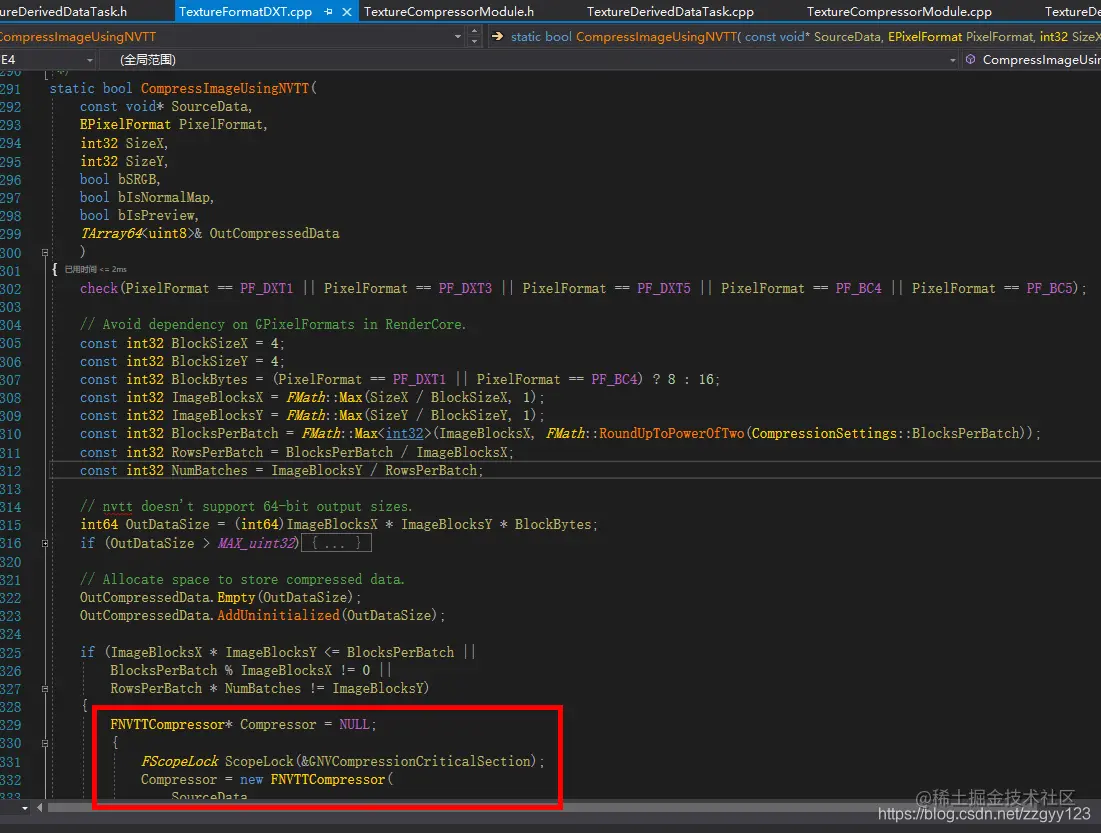This screenshot has width=1101, height=833.
Task: Click the Empty method call on line 322
Action: coord(236,598)
